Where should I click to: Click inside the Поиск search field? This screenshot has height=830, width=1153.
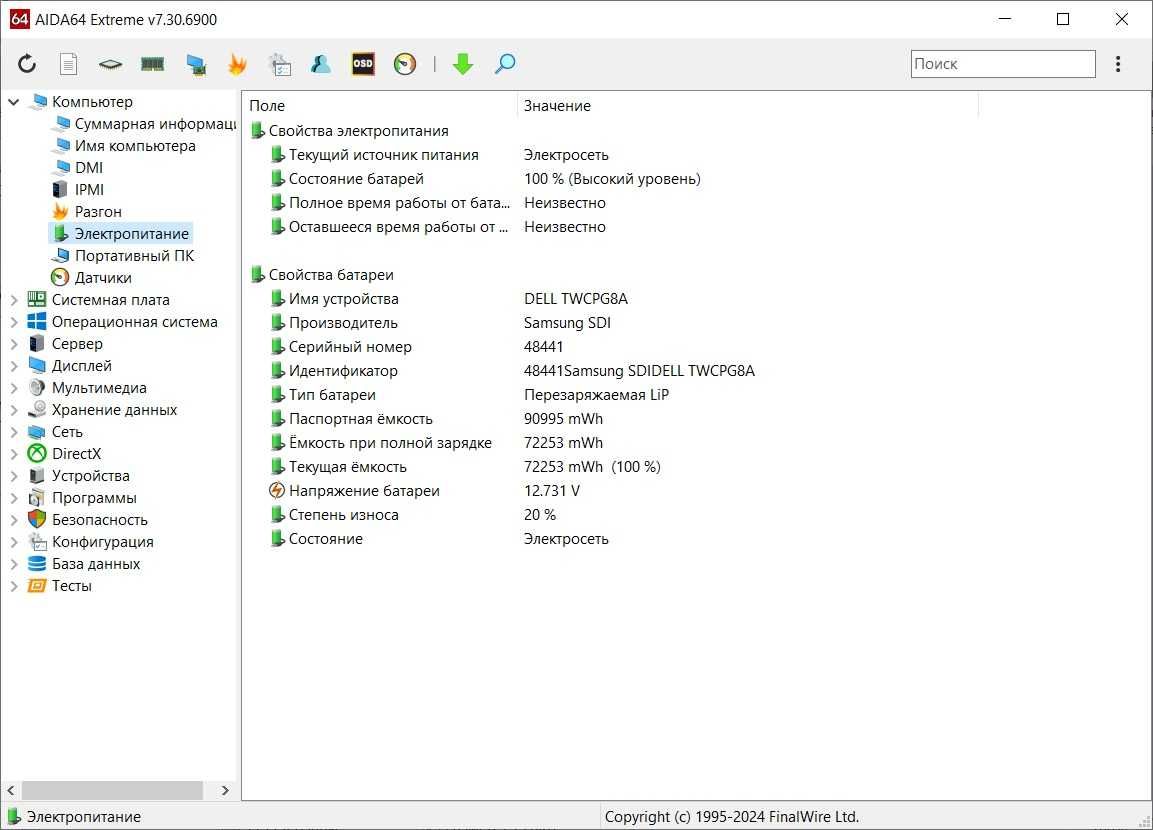coord(1003,64)
